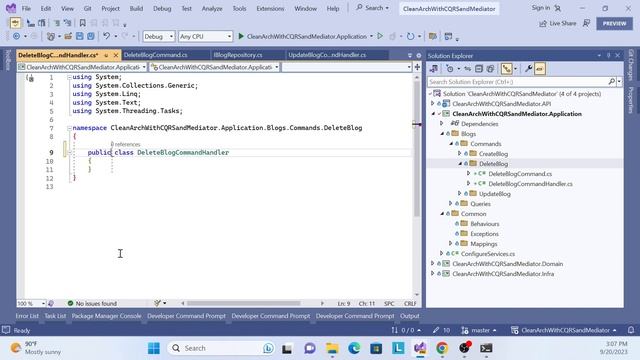
Task: Click the Undo toolbar icon
Action: [107, 36]
